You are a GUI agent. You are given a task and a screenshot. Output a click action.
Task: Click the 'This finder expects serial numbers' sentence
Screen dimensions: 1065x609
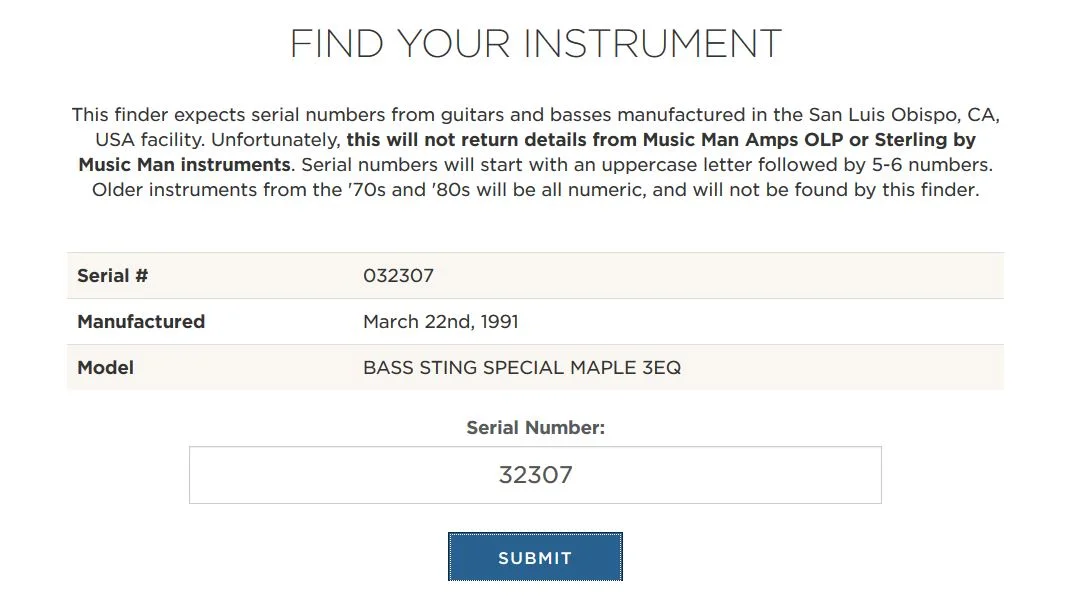(228, 115)
